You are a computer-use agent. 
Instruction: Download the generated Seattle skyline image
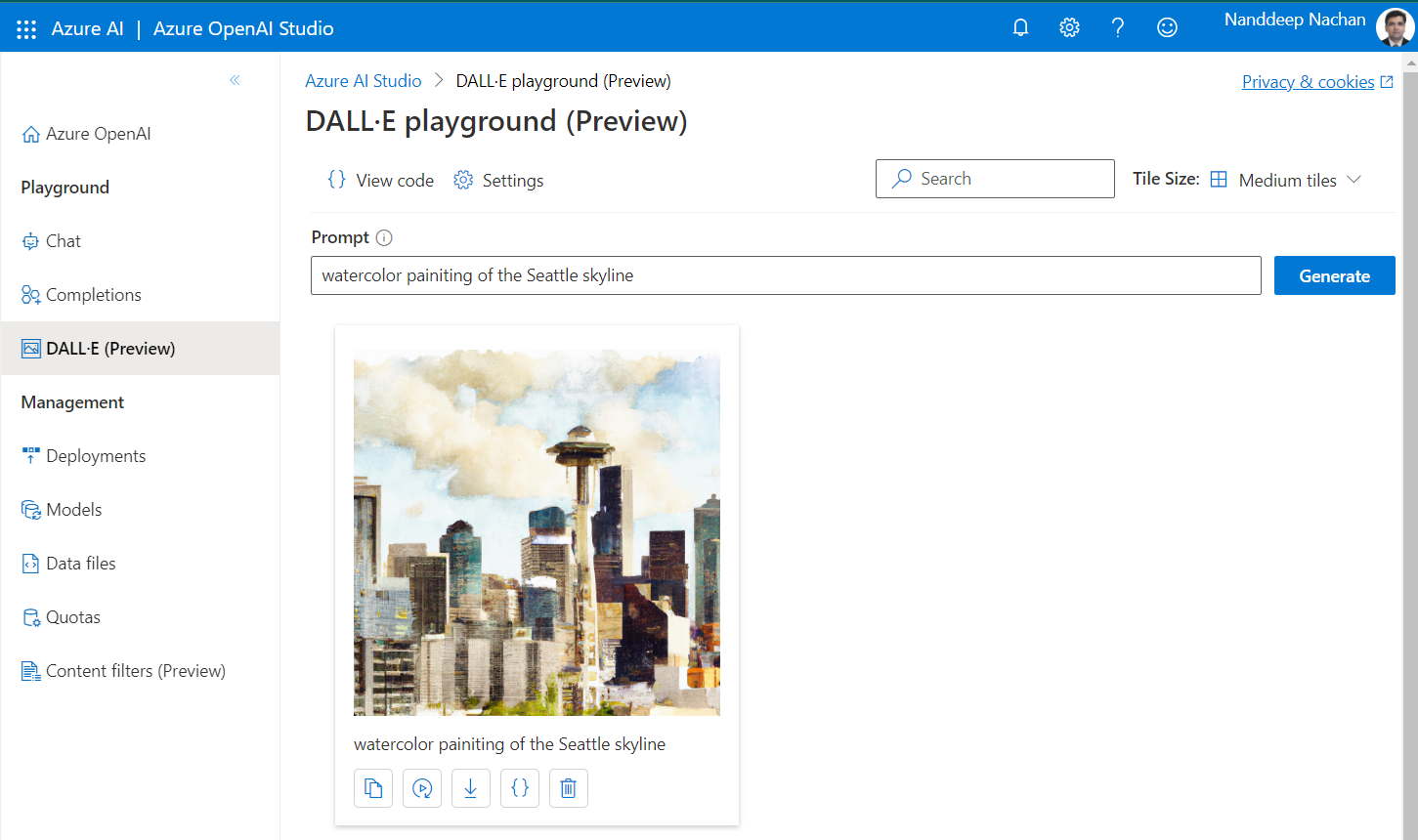[x=471, y=788]
